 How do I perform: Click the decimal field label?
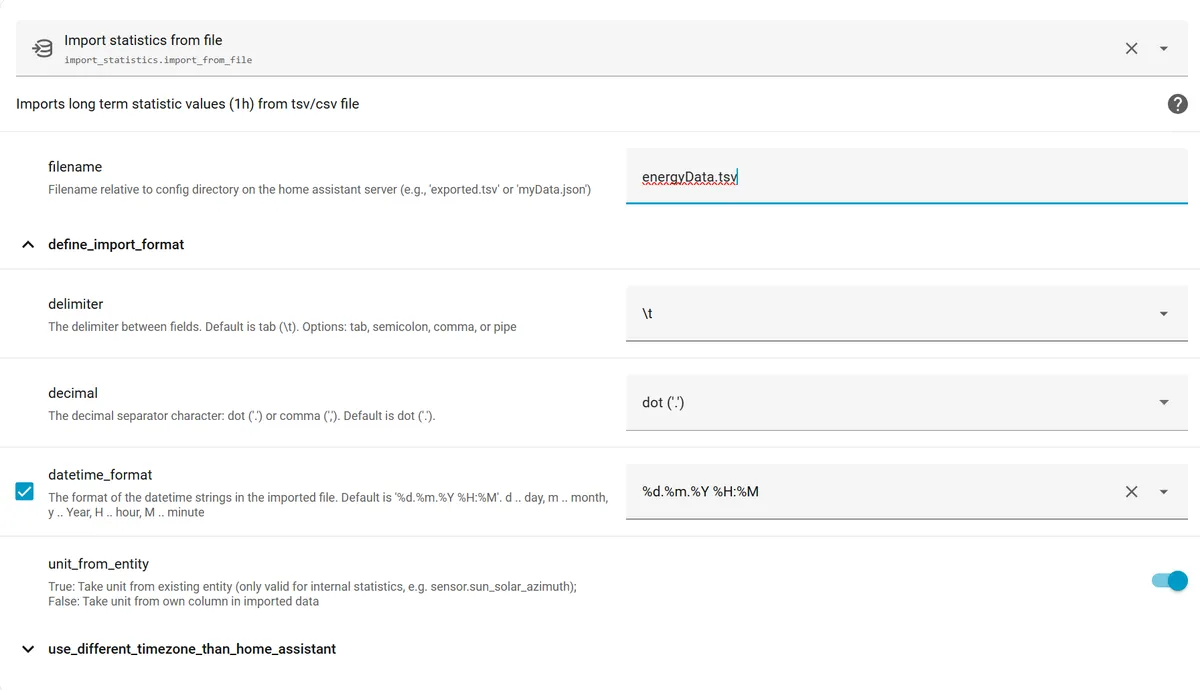[73, 393]
